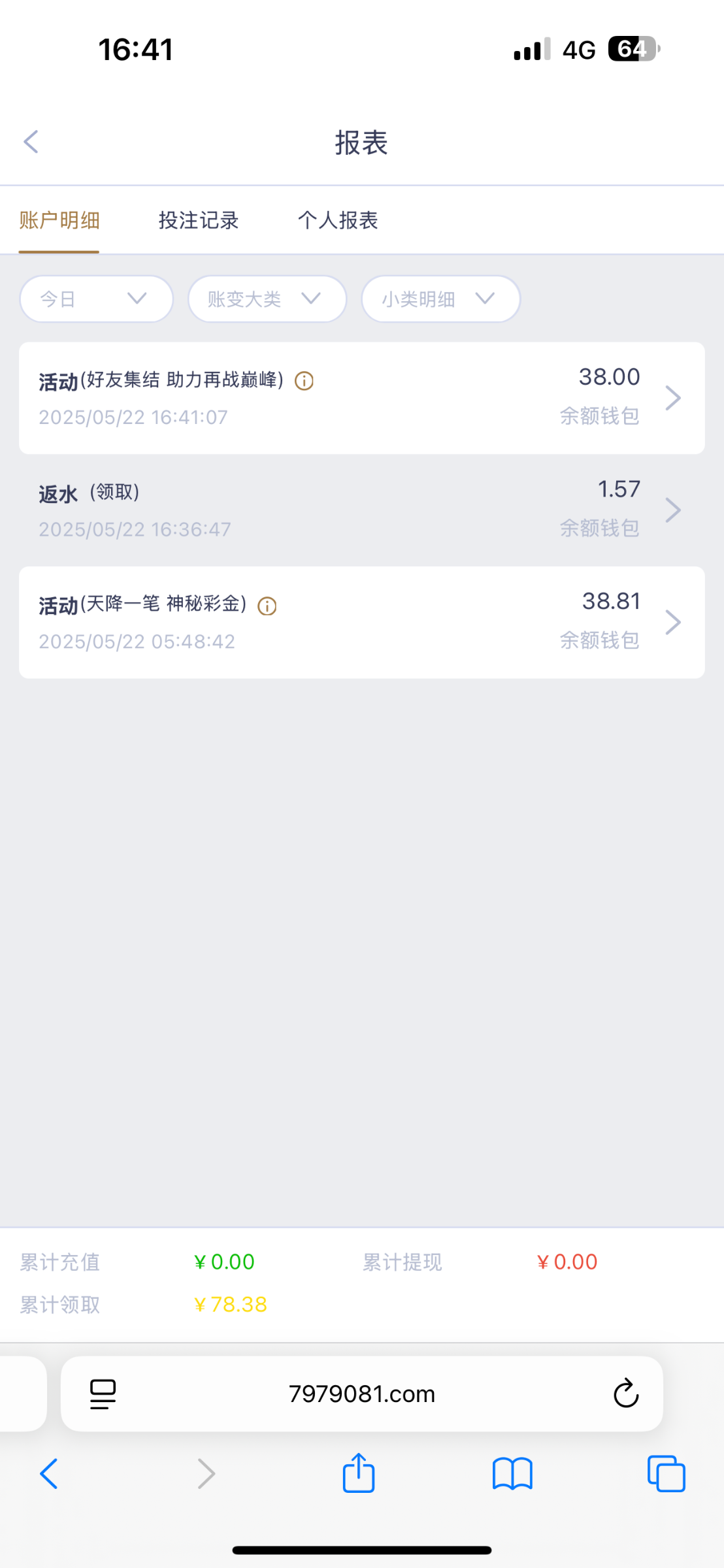Go back using Safari back arrow
The image size is (724, 1568).
tap(49, 1473)
